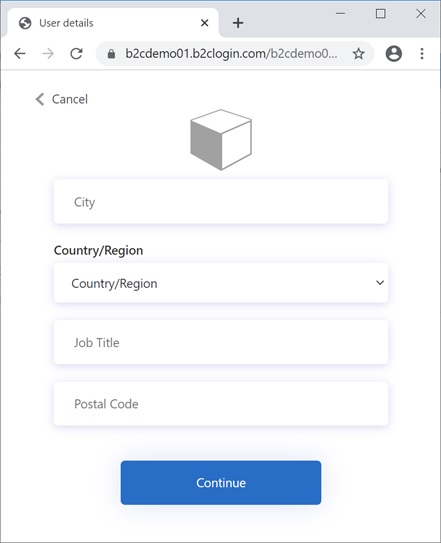The width and height of the screenshot is (441, 543).
Task: Expand the Country/Region dropdown
Action: [221, 283]
